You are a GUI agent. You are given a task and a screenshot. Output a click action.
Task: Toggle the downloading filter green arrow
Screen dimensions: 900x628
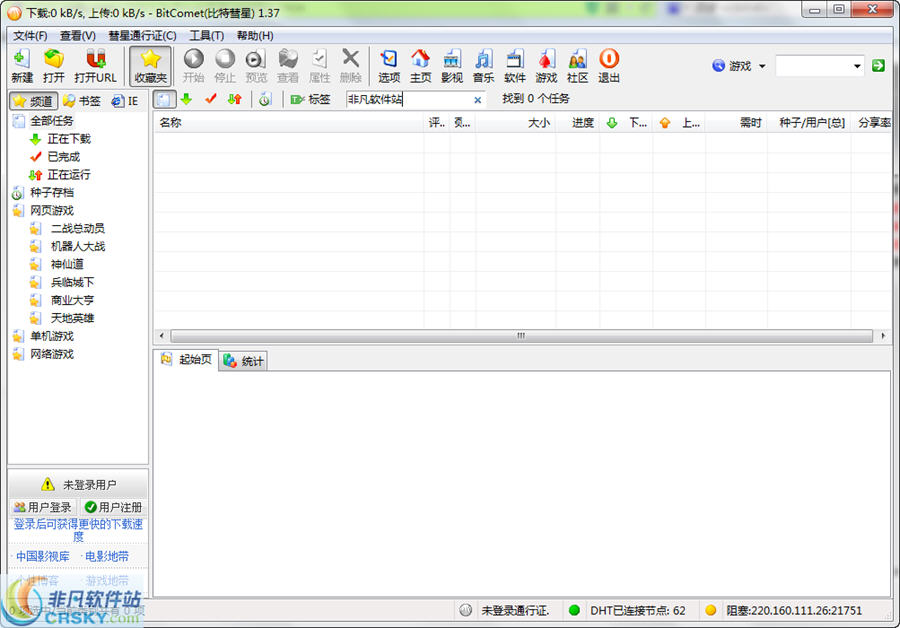point(187,99)
